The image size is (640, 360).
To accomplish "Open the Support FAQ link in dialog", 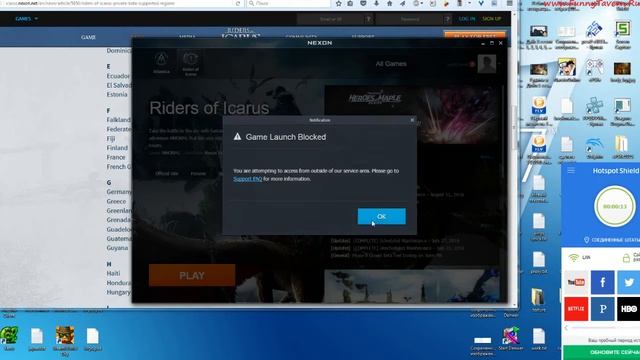I will [x=247, y=179].
